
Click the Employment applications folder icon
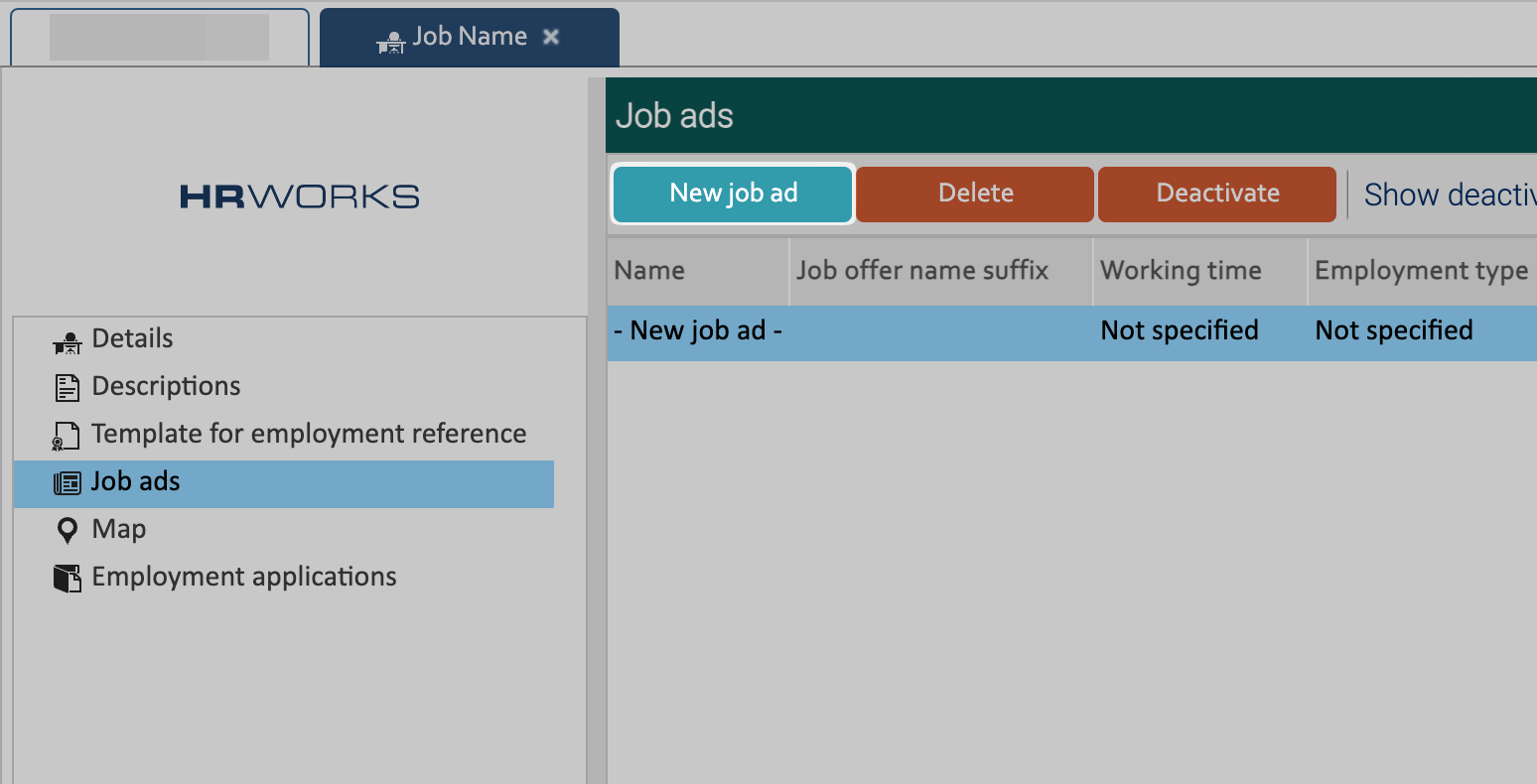[x=67, y=578]
